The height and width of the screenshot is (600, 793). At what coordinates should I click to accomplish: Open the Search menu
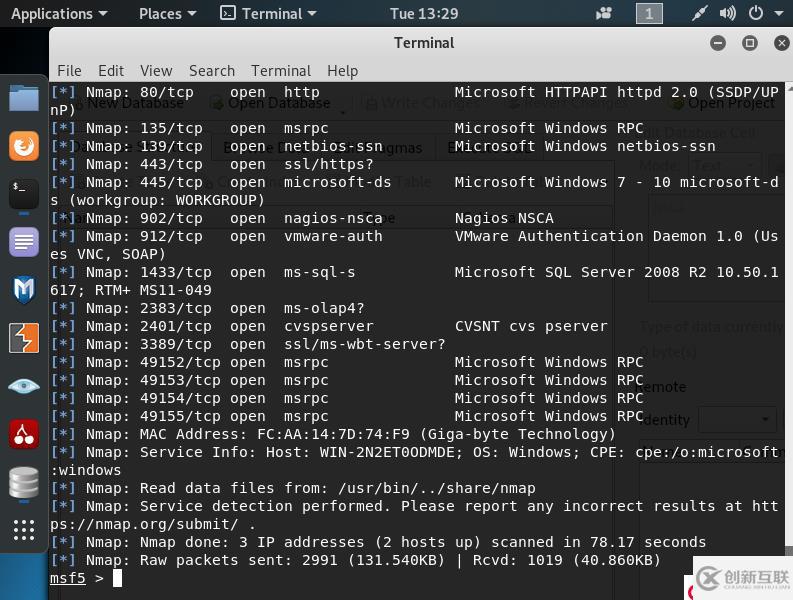tap(212, 71)
